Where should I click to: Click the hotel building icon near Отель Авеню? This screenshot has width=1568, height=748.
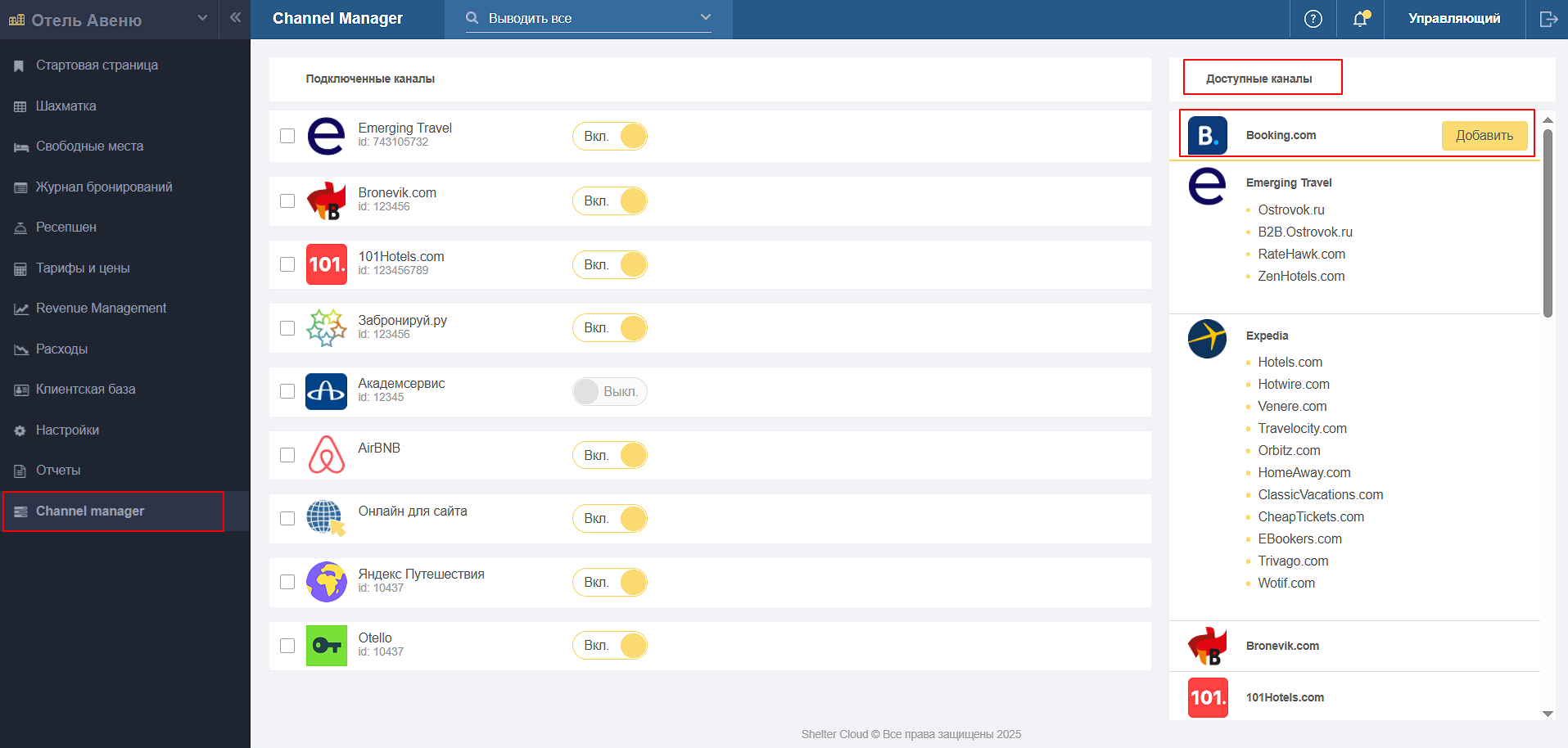point(16,20)
